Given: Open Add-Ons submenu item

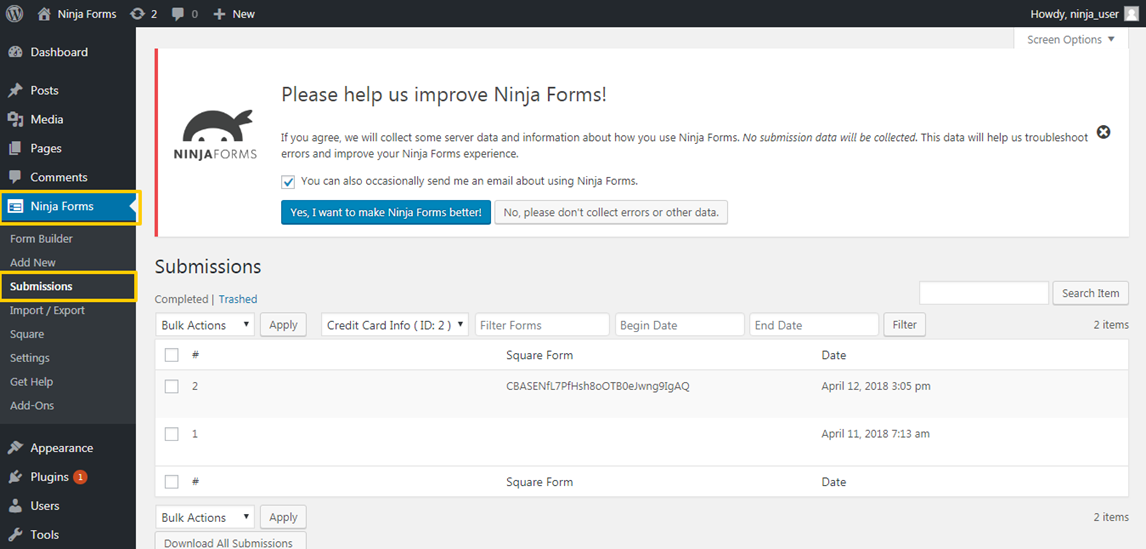Looking at the screenshot, I should click(32, 406).
